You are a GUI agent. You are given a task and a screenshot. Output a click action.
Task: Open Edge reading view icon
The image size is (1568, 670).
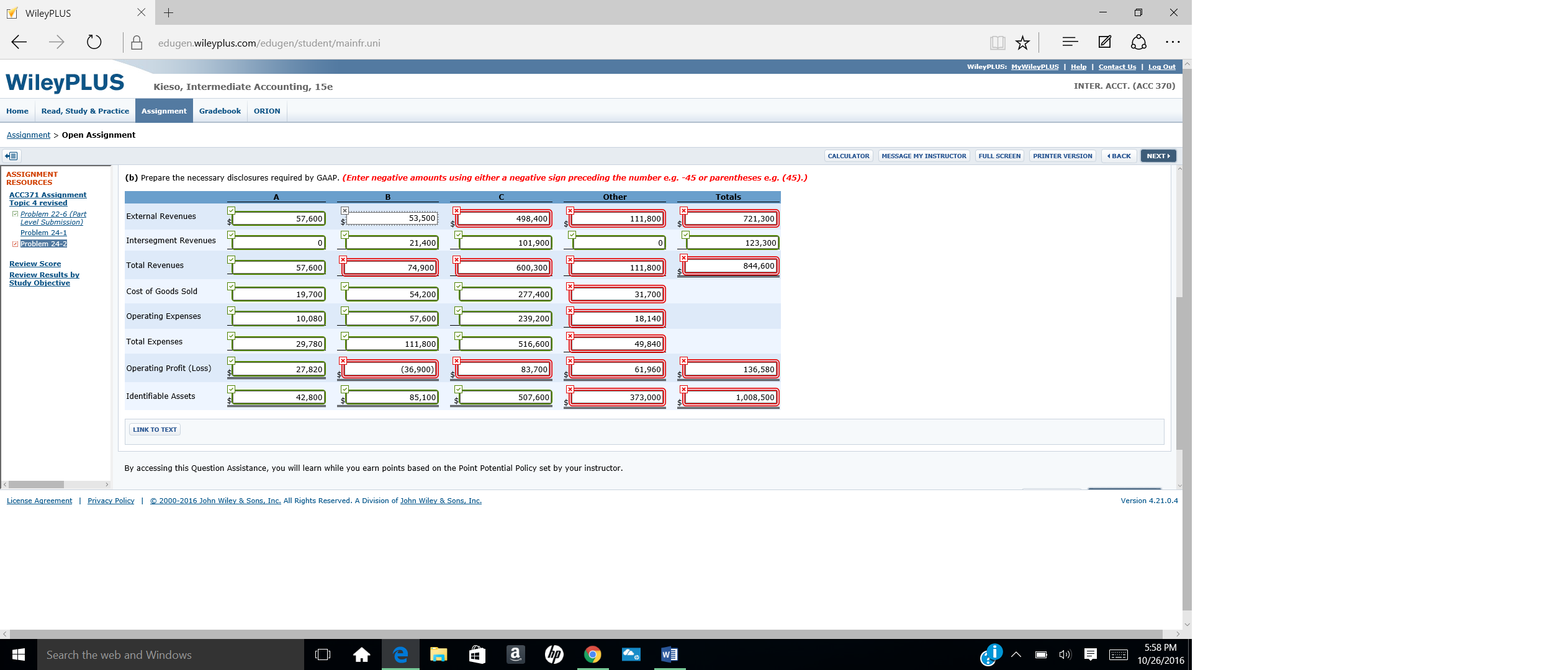998,43
